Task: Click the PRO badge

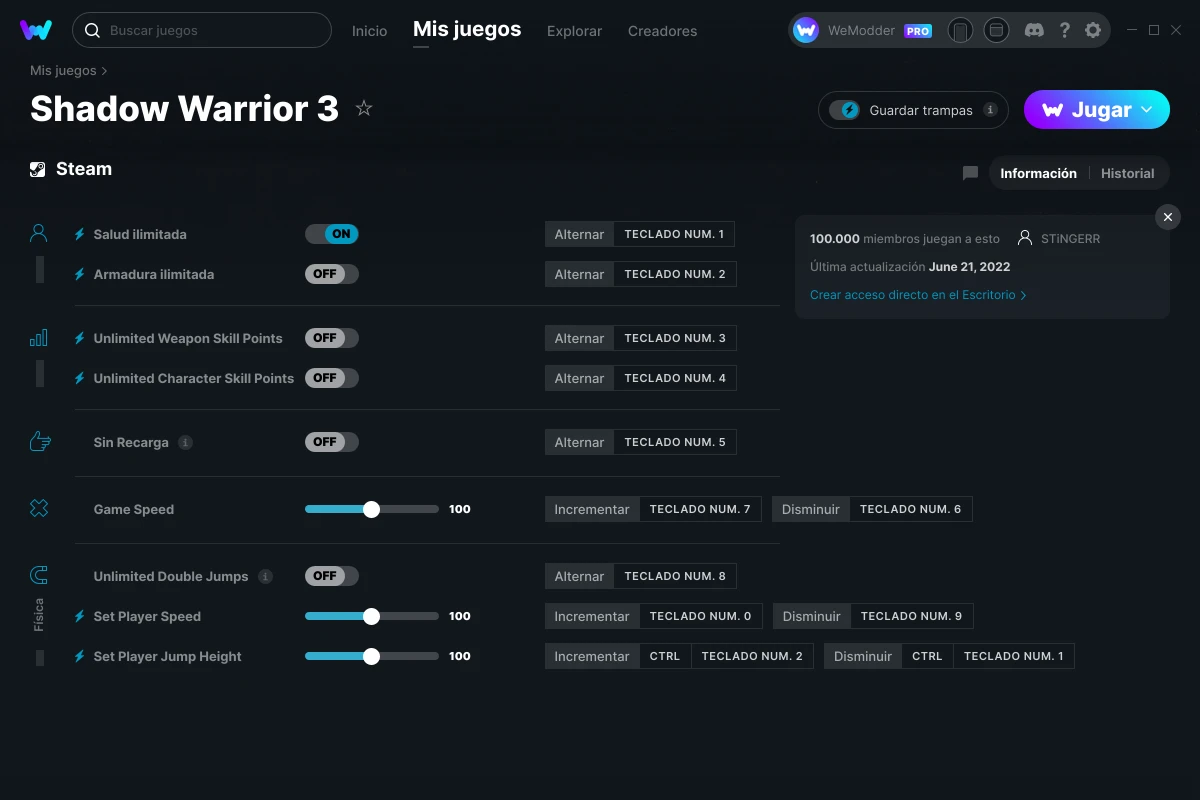Action: point(918,31)
